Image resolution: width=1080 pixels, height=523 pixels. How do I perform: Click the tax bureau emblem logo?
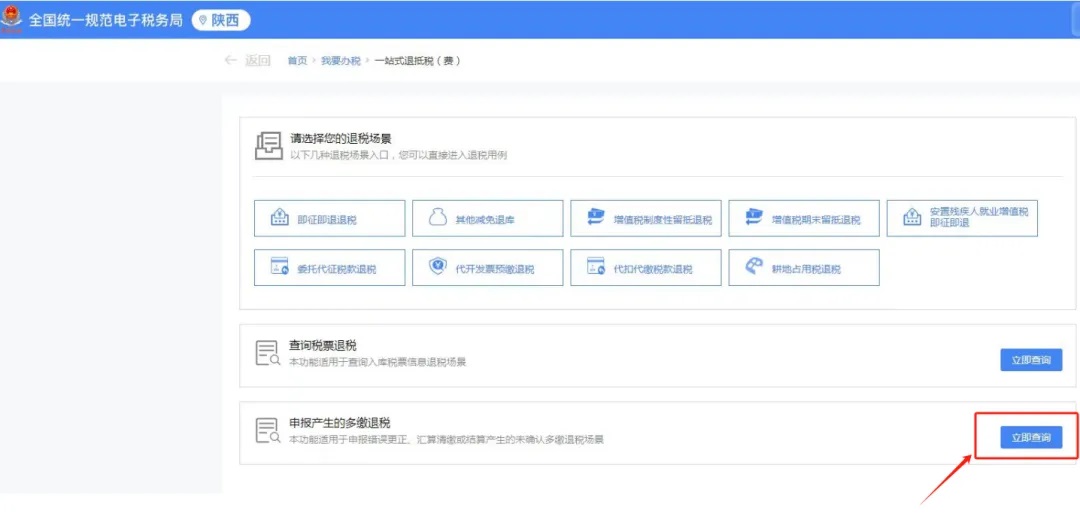[x=12, y=19]
